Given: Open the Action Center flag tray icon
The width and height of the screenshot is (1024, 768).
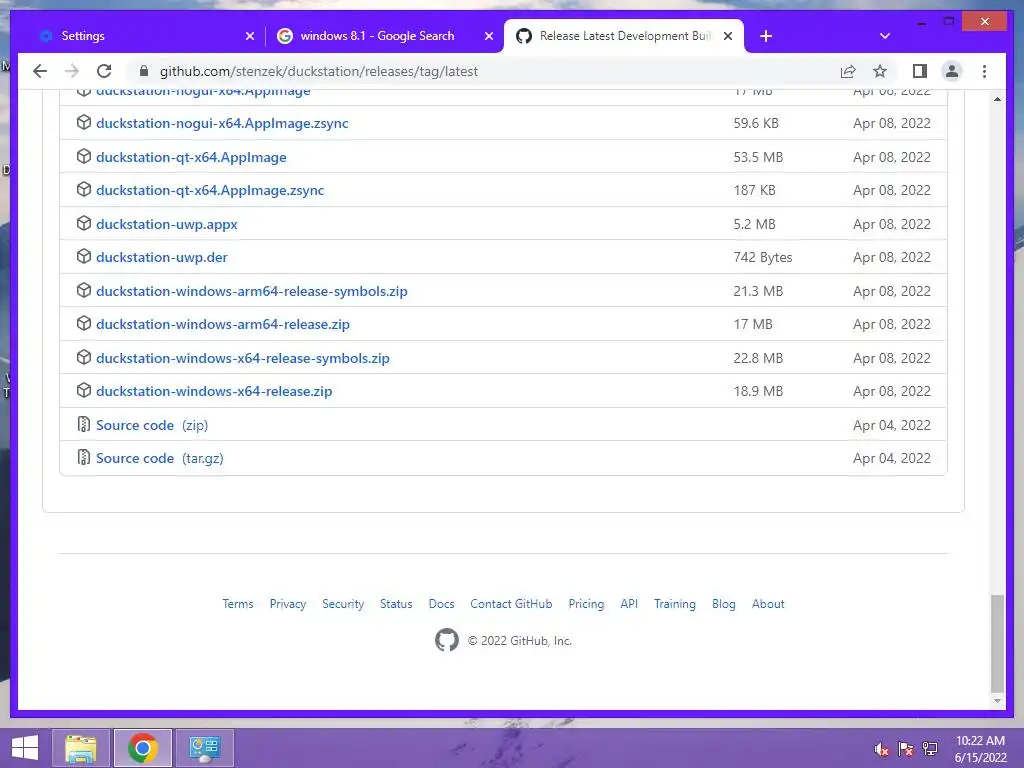Looking at the screenshot, I should 906,749.
